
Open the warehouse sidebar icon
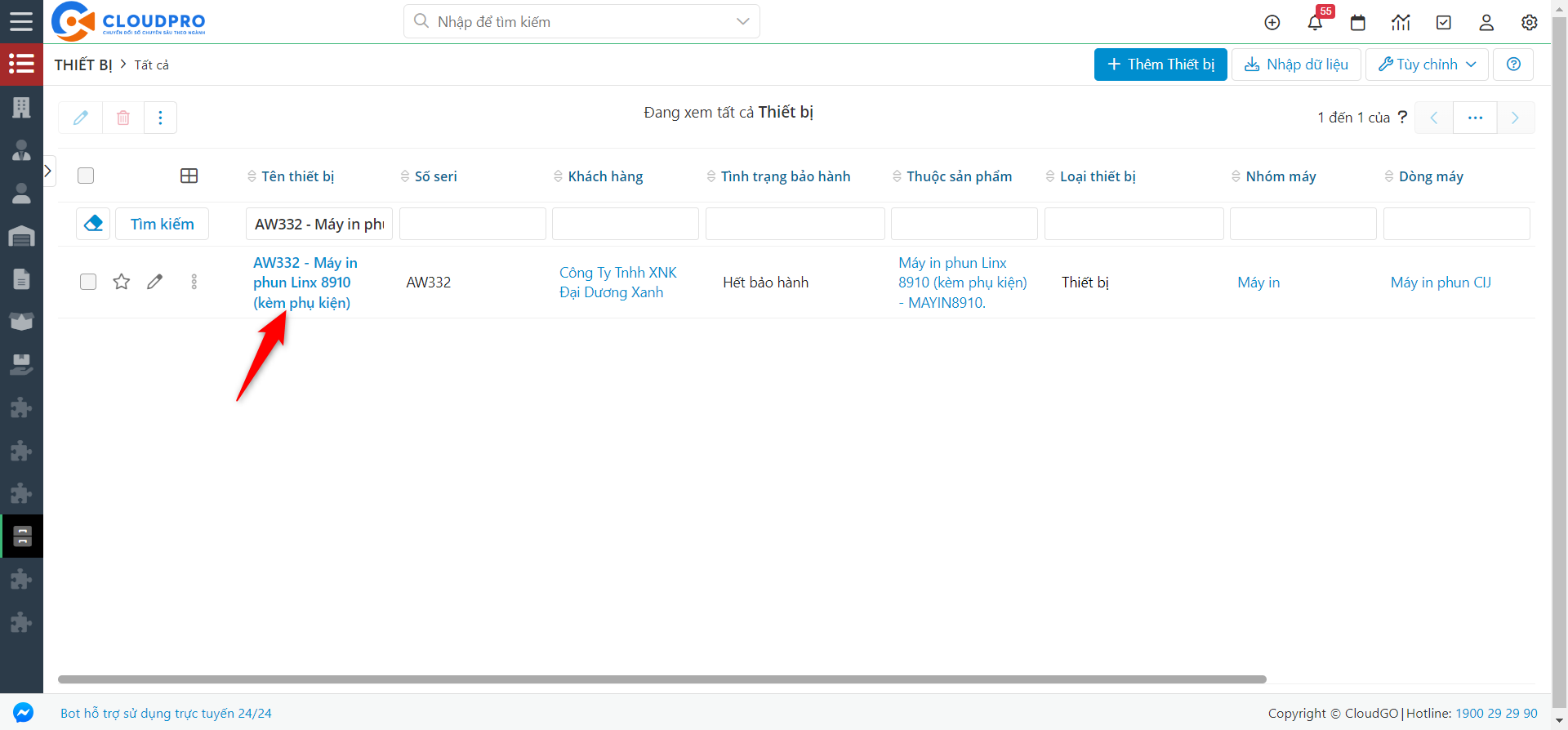[21, 236]
